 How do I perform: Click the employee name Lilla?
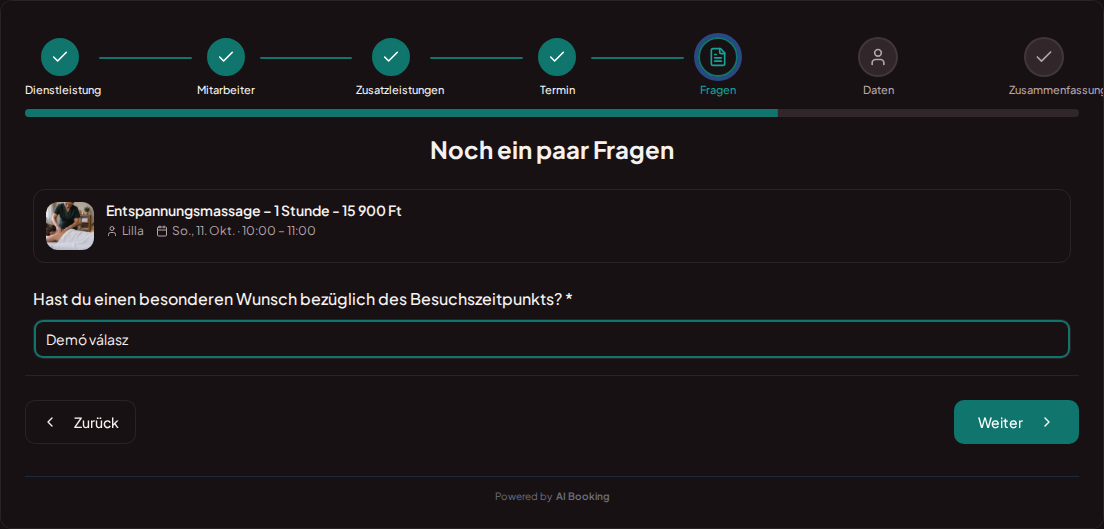(132, 231)
